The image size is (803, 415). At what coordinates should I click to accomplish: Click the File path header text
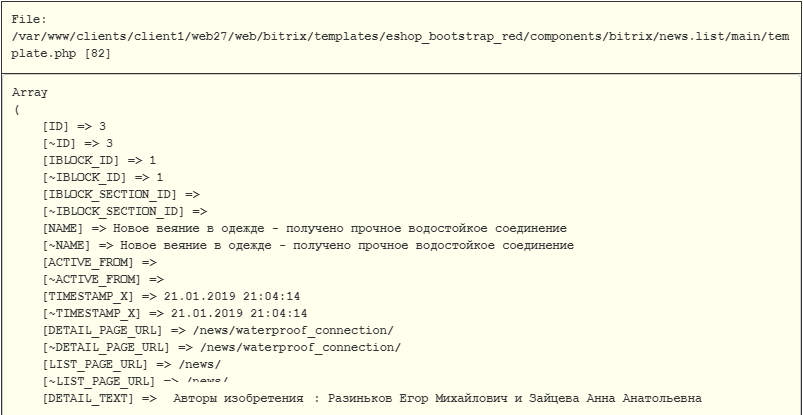400,37
